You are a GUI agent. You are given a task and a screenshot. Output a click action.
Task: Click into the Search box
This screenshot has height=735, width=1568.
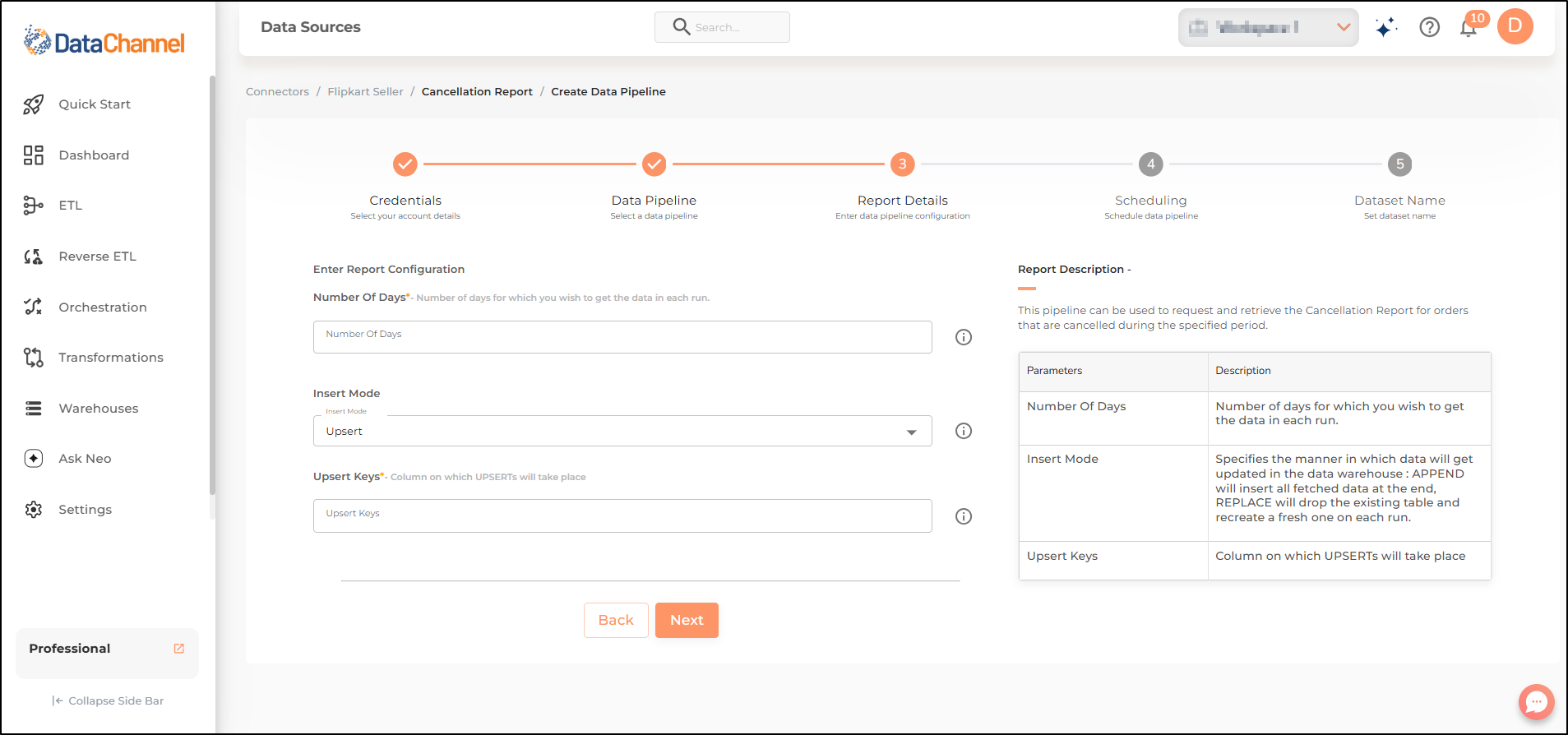[x=722, y=27]
